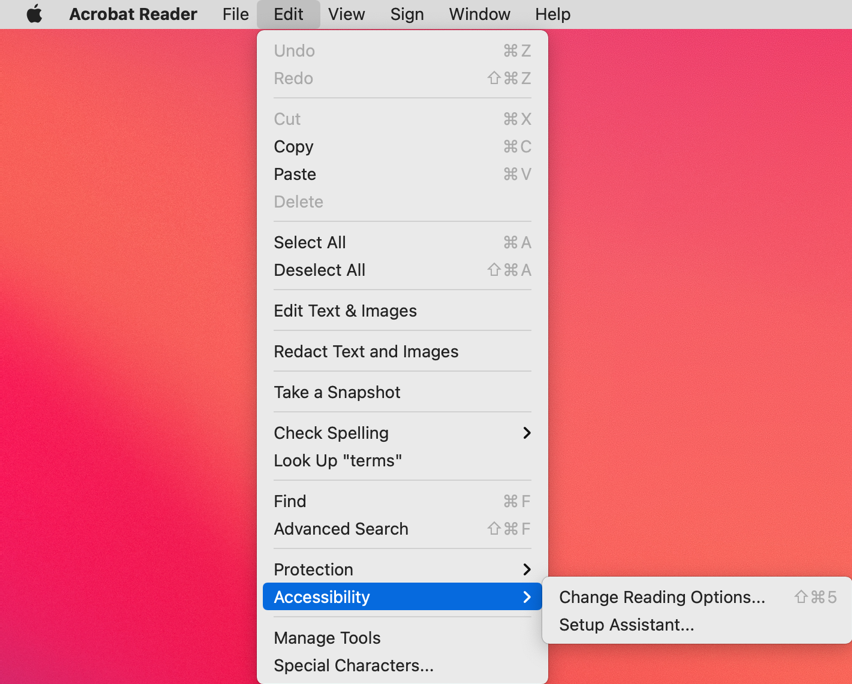Open the View menu

[x=346, y=14]
